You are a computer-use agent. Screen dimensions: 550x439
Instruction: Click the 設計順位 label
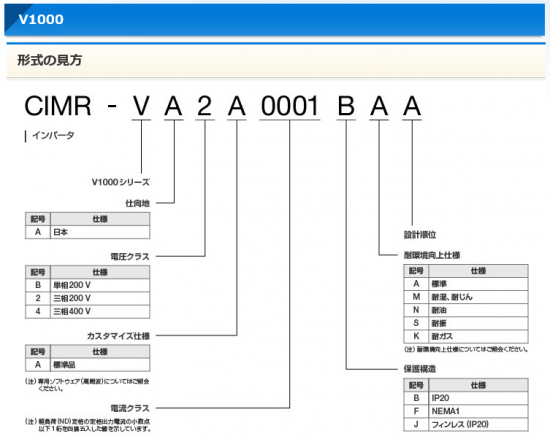click(420, 235)
